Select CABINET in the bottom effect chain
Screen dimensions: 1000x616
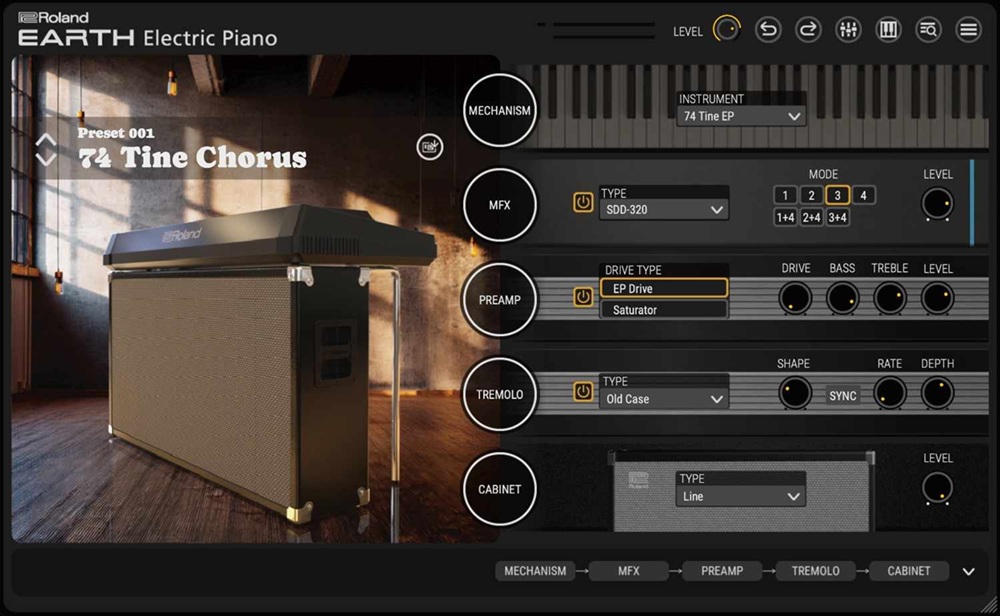[x=908, y=571]
